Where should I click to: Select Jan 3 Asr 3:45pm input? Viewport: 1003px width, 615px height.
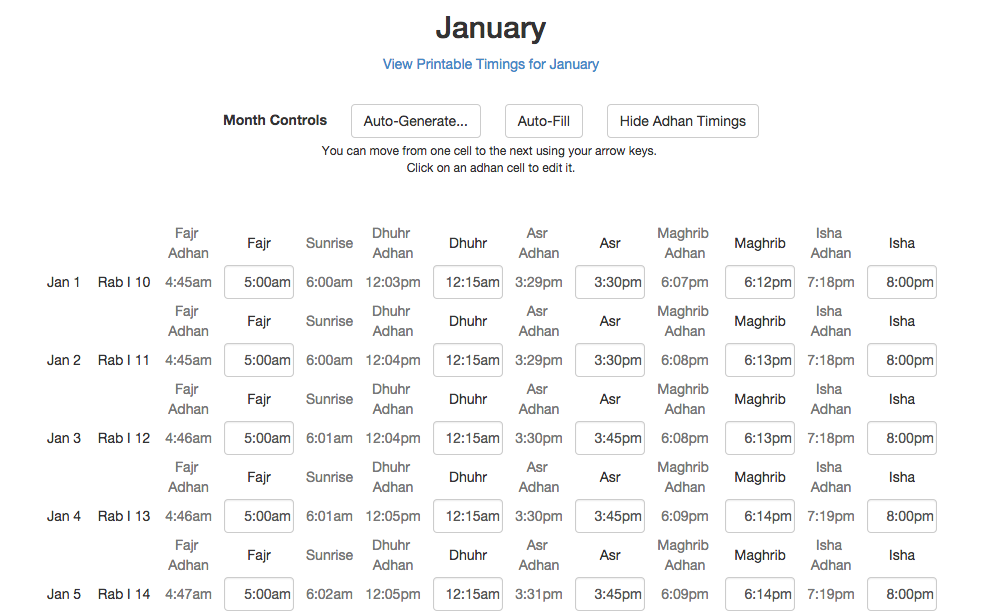[x=610, y=438]
